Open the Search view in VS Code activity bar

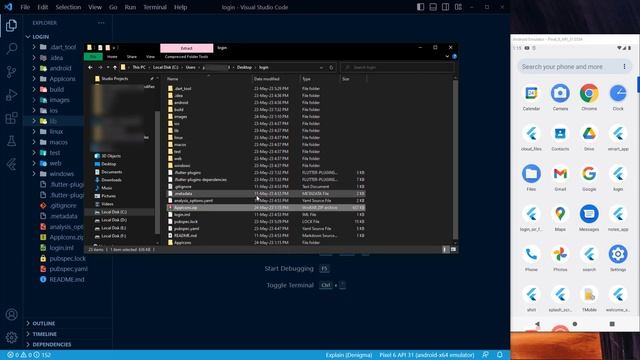point(11,49)
